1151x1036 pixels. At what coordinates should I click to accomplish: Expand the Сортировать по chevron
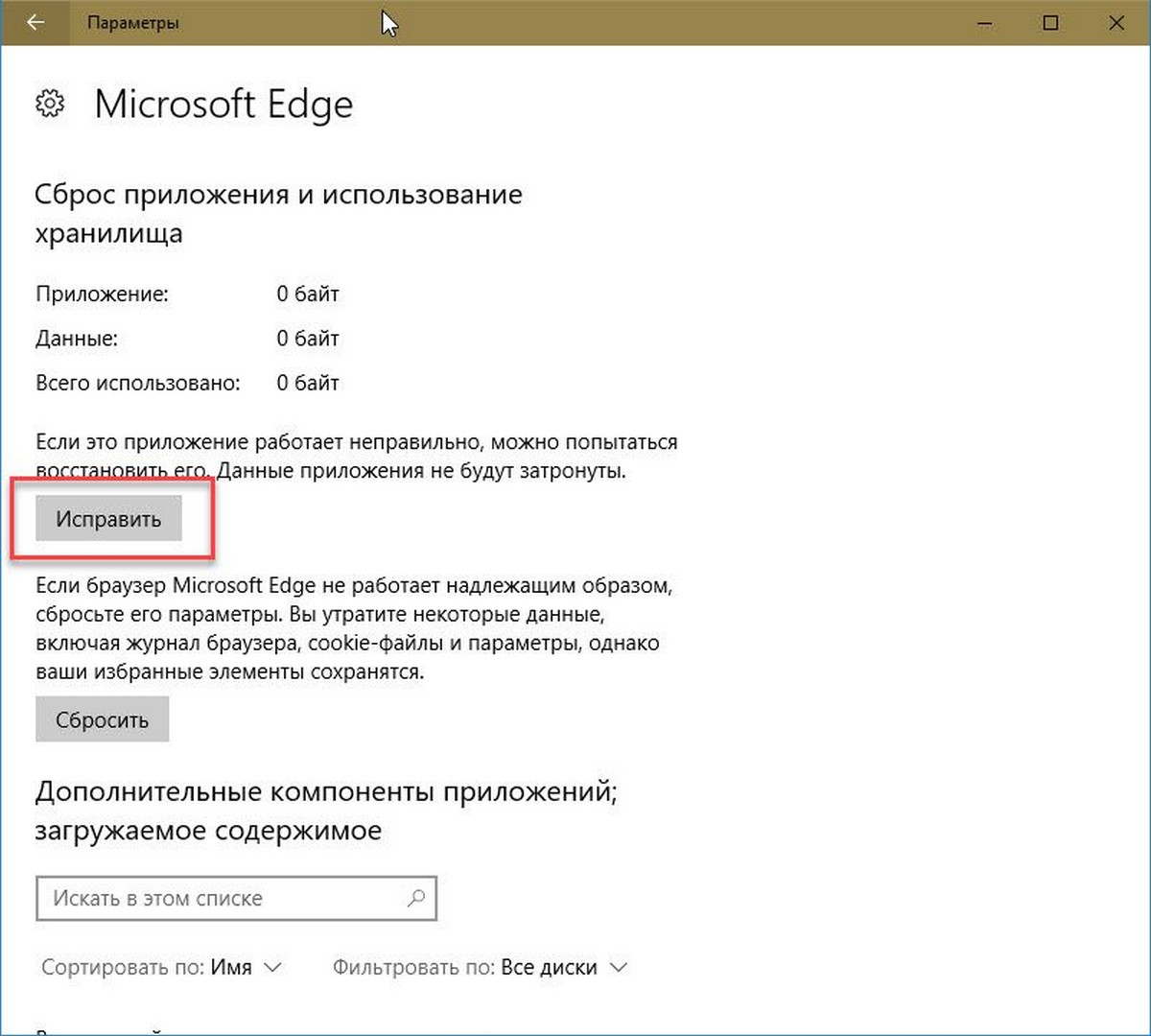[273, 967]
